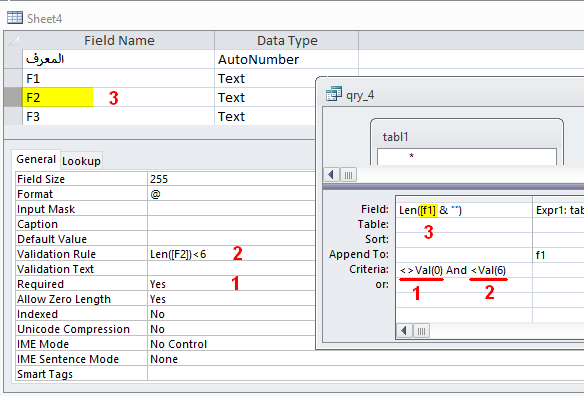Edit the Validation Rule Len([F2])<6
584x396 pixels.
231,254
